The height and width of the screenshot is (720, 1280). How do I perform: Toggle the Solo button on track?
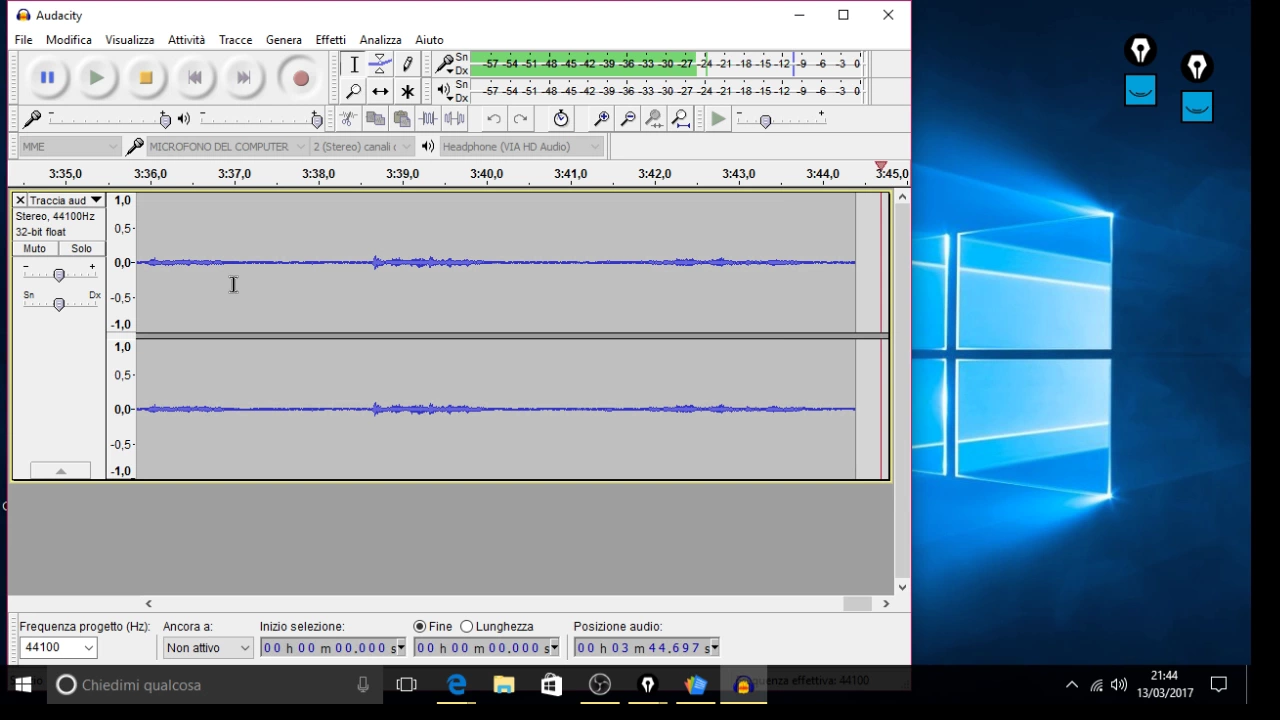82,248
